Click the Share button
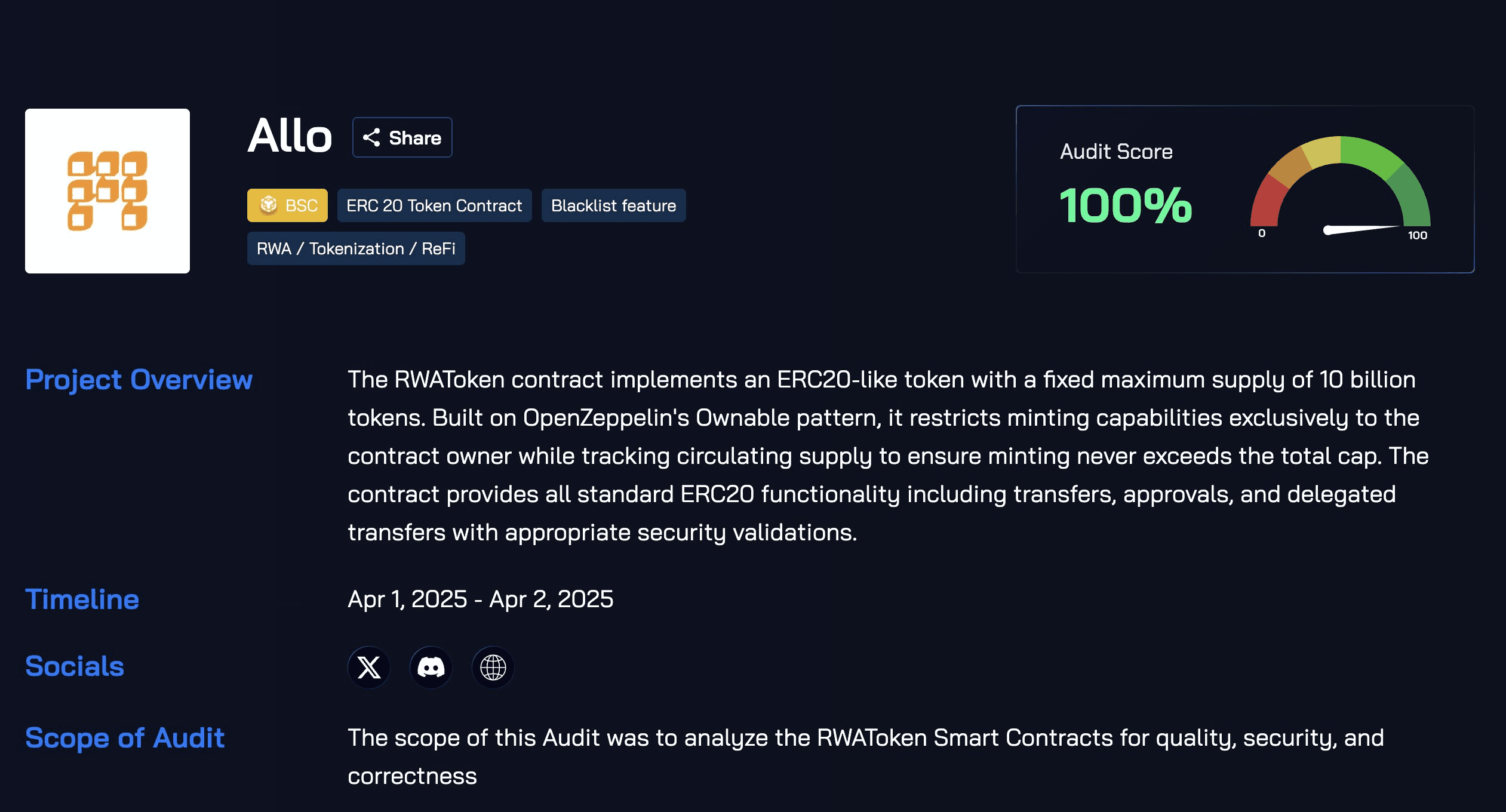 coord(402,137)
